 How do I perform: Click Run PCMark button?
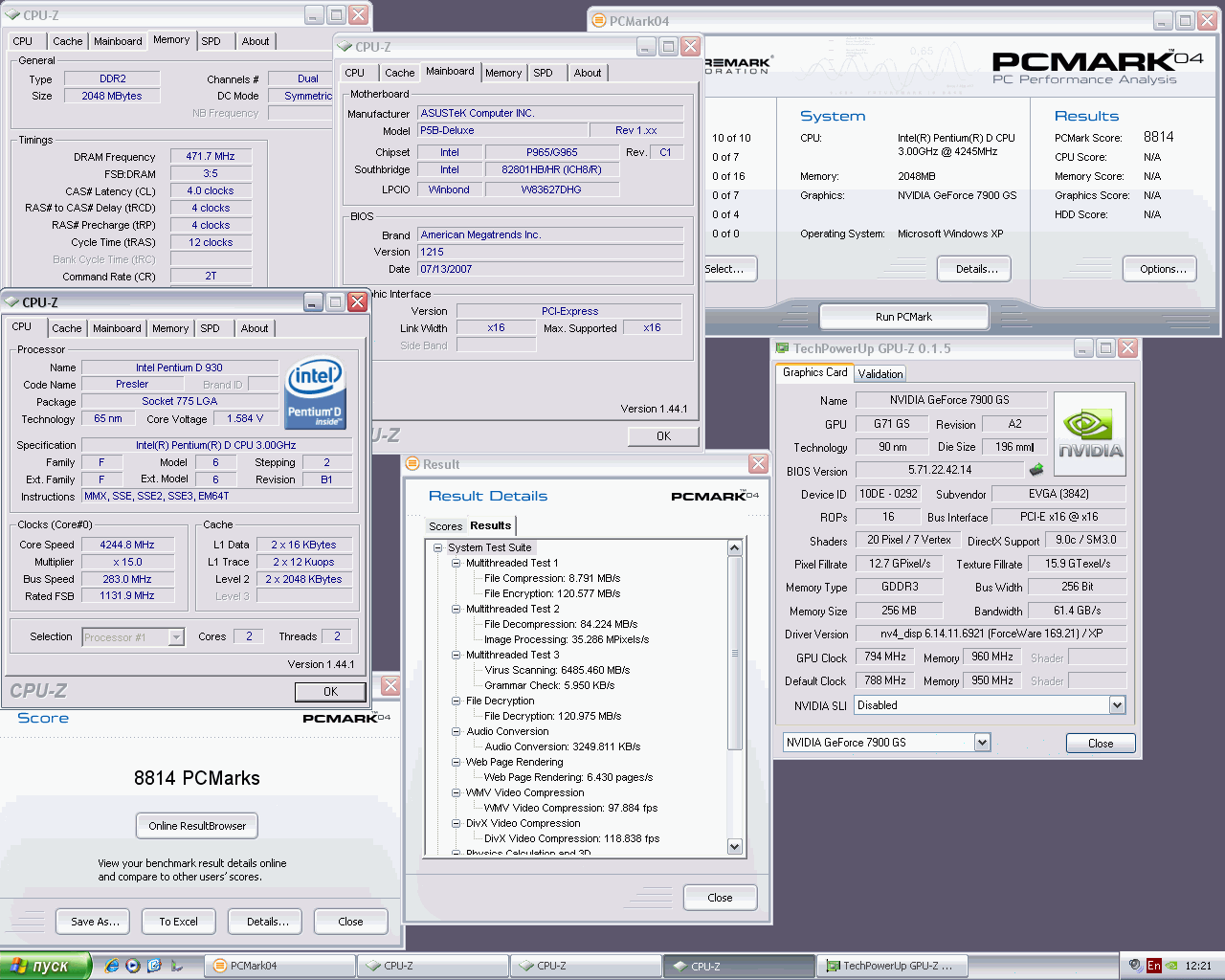click(x=903, y=317)
